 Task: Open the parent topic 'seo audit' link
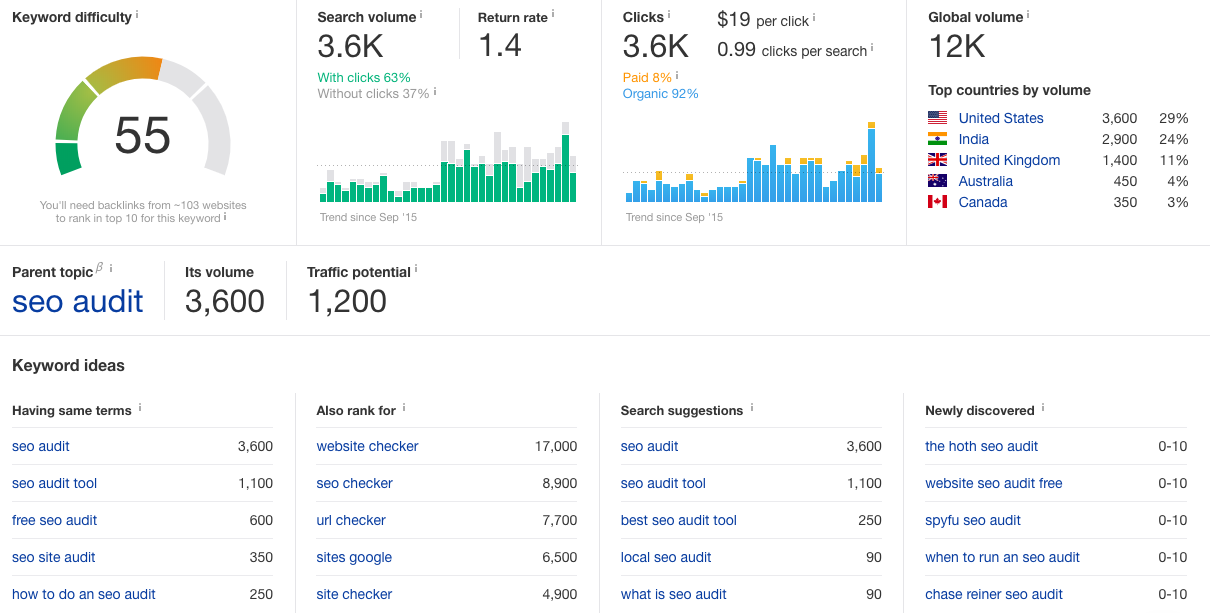click(x=78, y=301)
